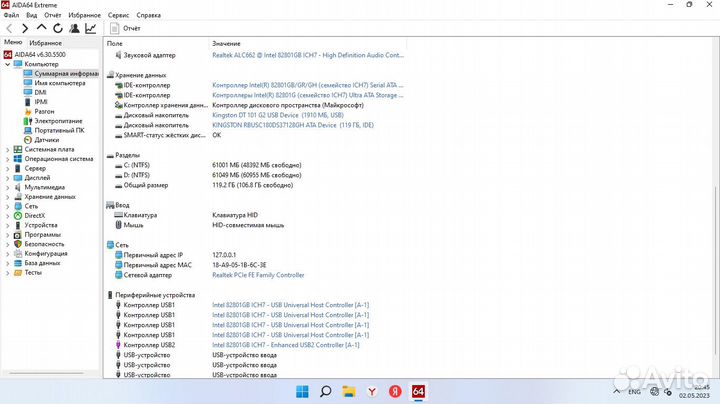Expand the Дисплей tree node
Viewport: 720px width, 404px height.
(x=7, y=178)
